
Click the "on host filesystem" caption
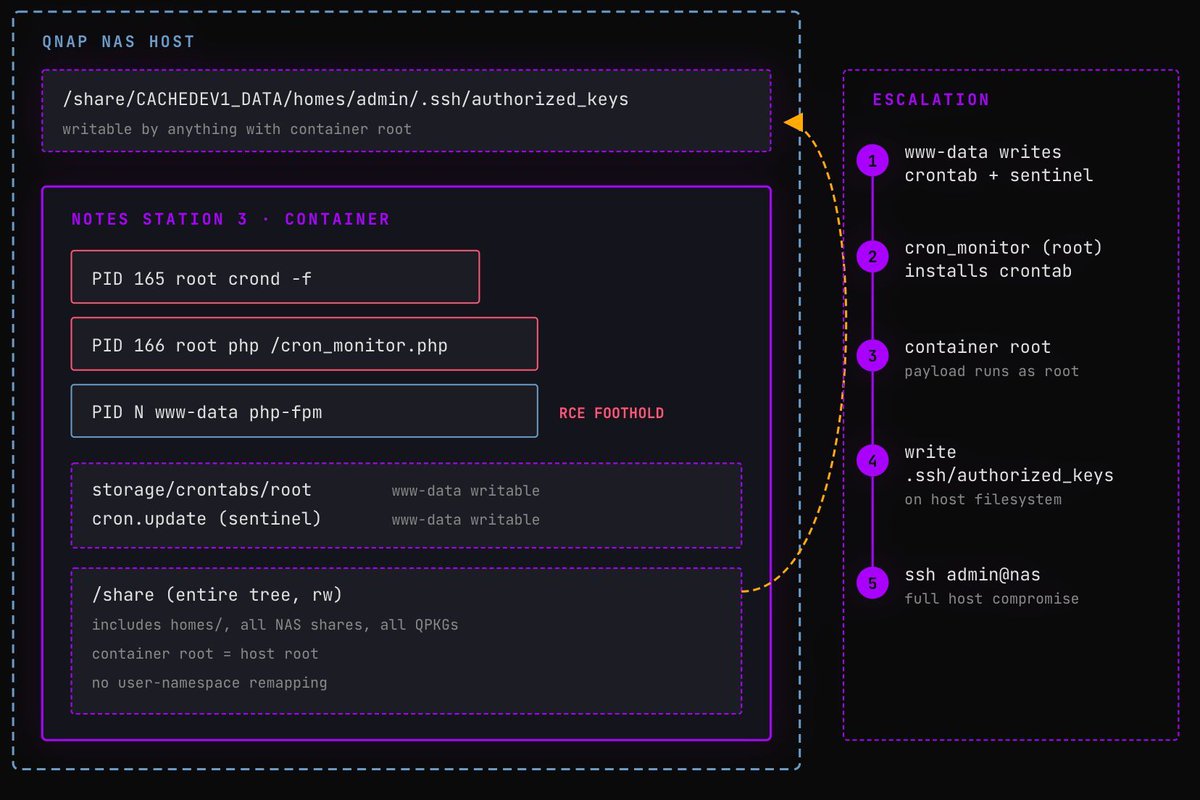pos(983,499)
